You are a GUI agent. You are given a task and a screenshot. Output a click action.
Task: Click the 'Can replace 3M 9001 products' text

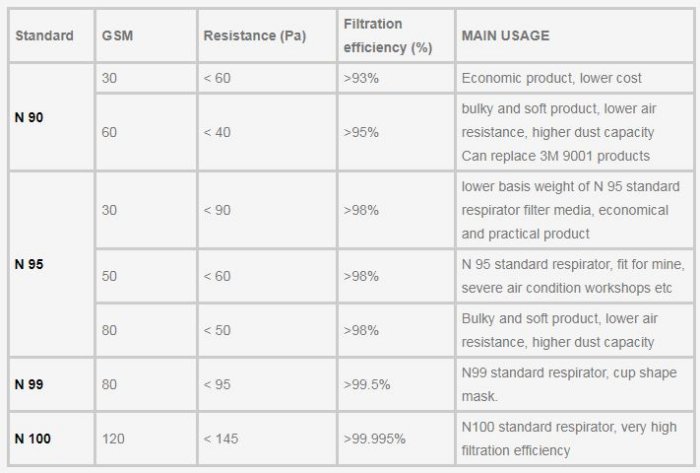click(555, 155)
